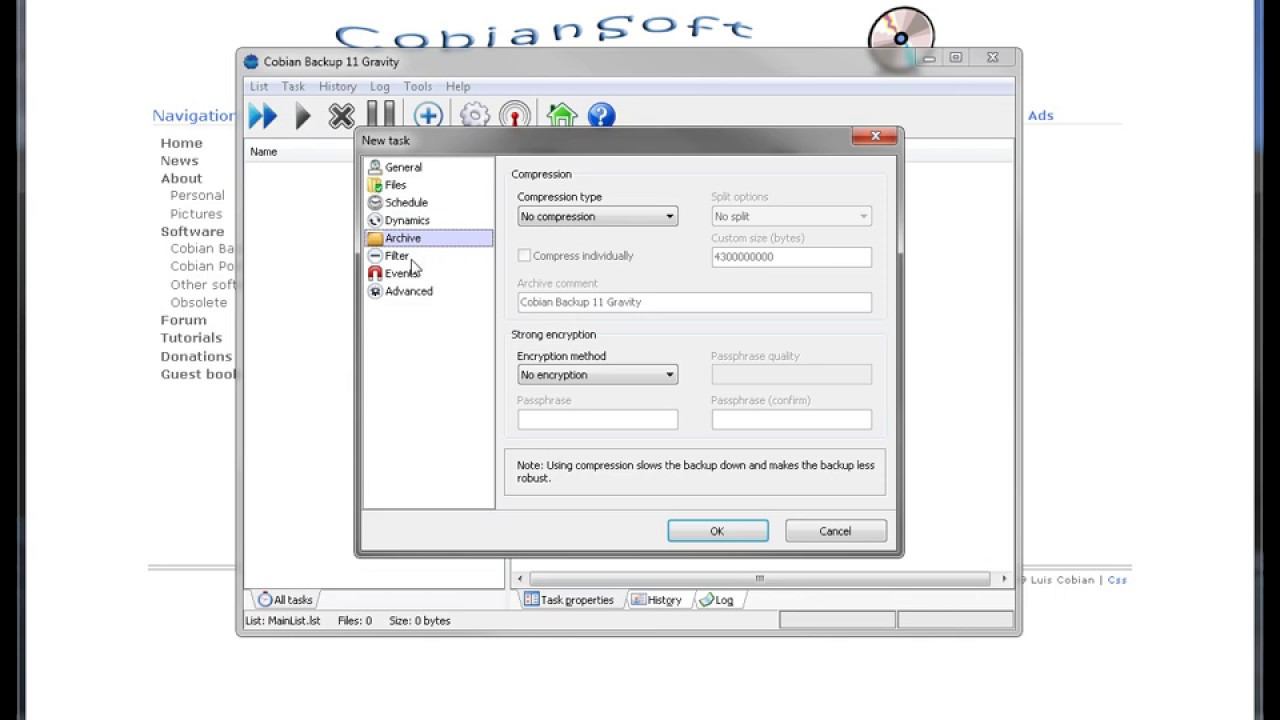
Task: Visit CobianSoft site via the home icon
Action: [x=561, y=115]
